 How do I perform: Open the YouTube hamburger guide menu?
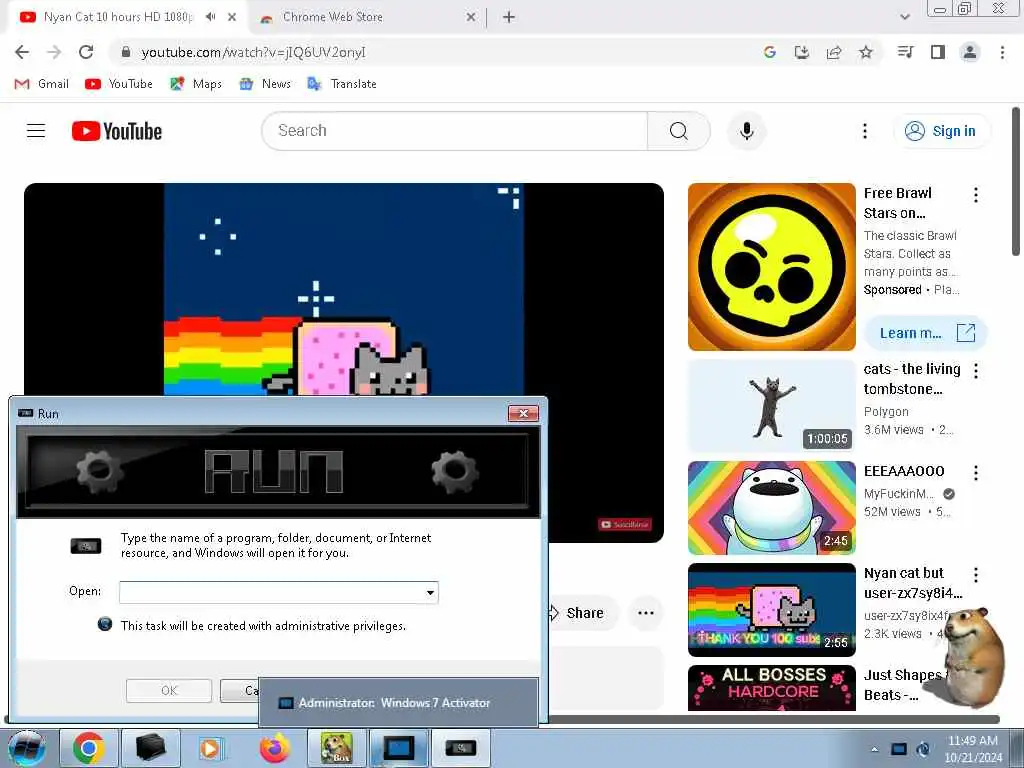coord(36,131)
